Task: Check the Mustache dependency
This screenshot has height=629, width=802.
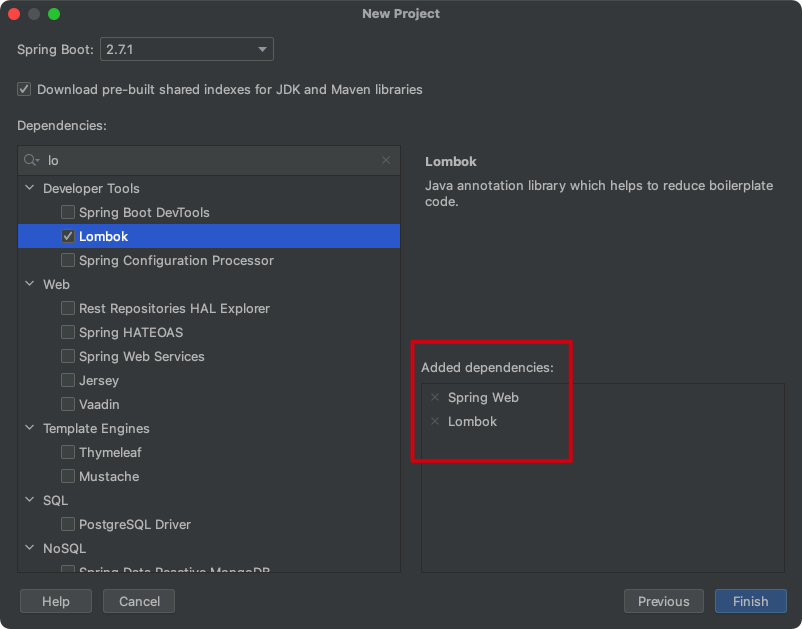Action: [x=68, y=477]
